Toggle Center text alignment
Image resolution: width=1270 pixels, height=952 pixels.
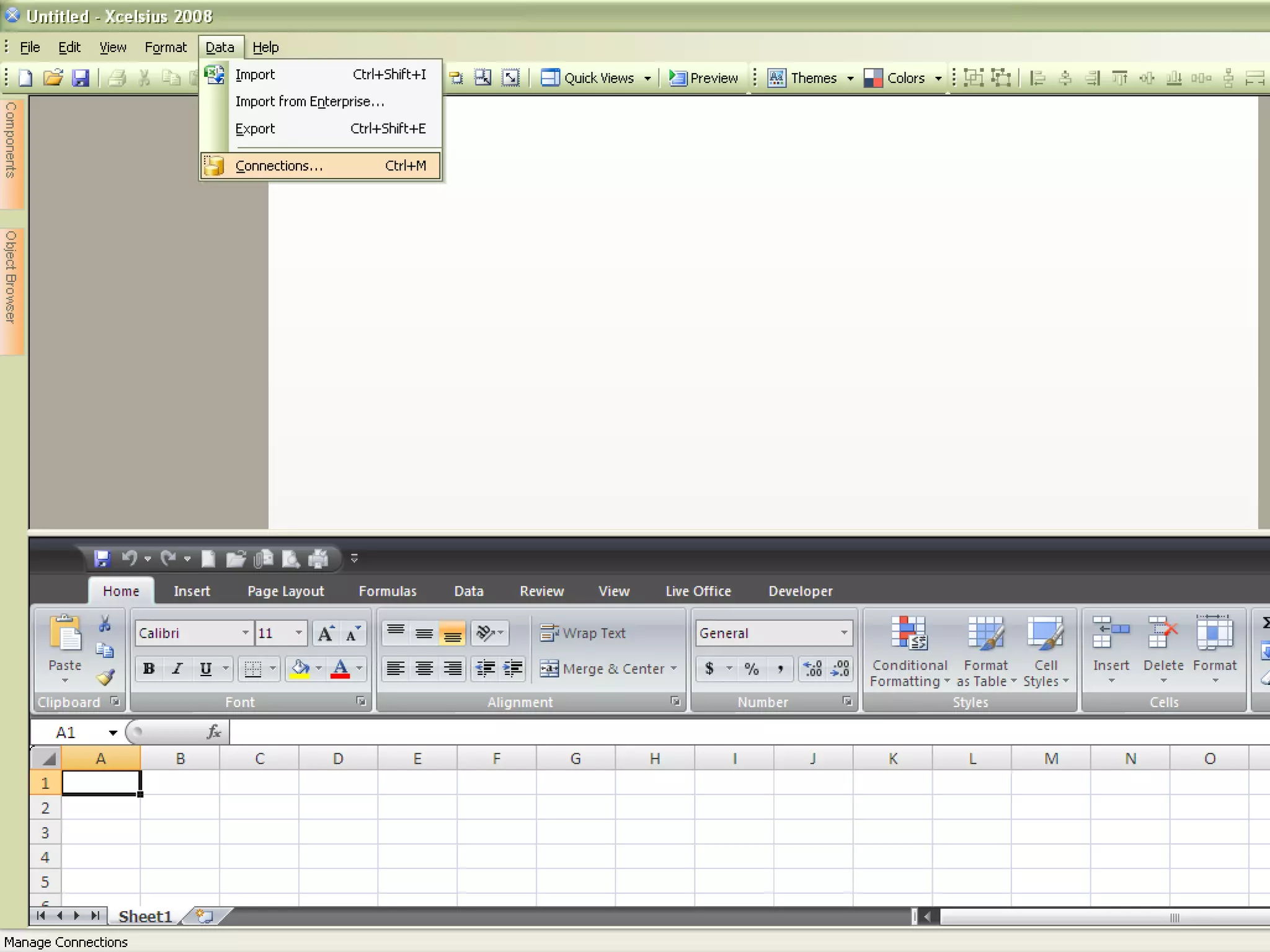coord(424,669)
